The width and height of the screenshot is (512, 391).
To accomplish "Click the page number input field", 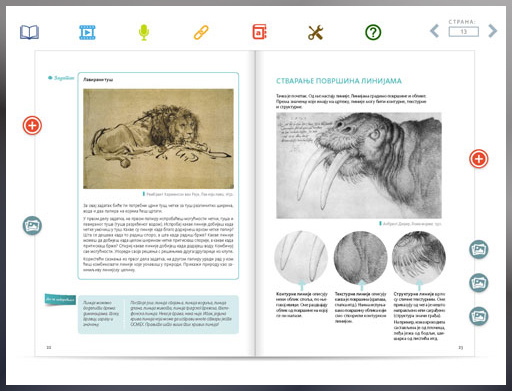I will (464, 32).
